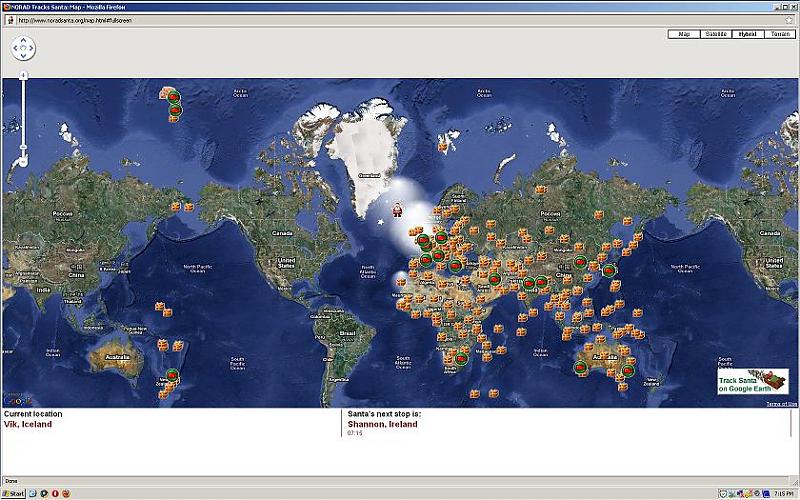Click the zoom in plus button
This screenshot has width=800, height=500.
(23, 74)
